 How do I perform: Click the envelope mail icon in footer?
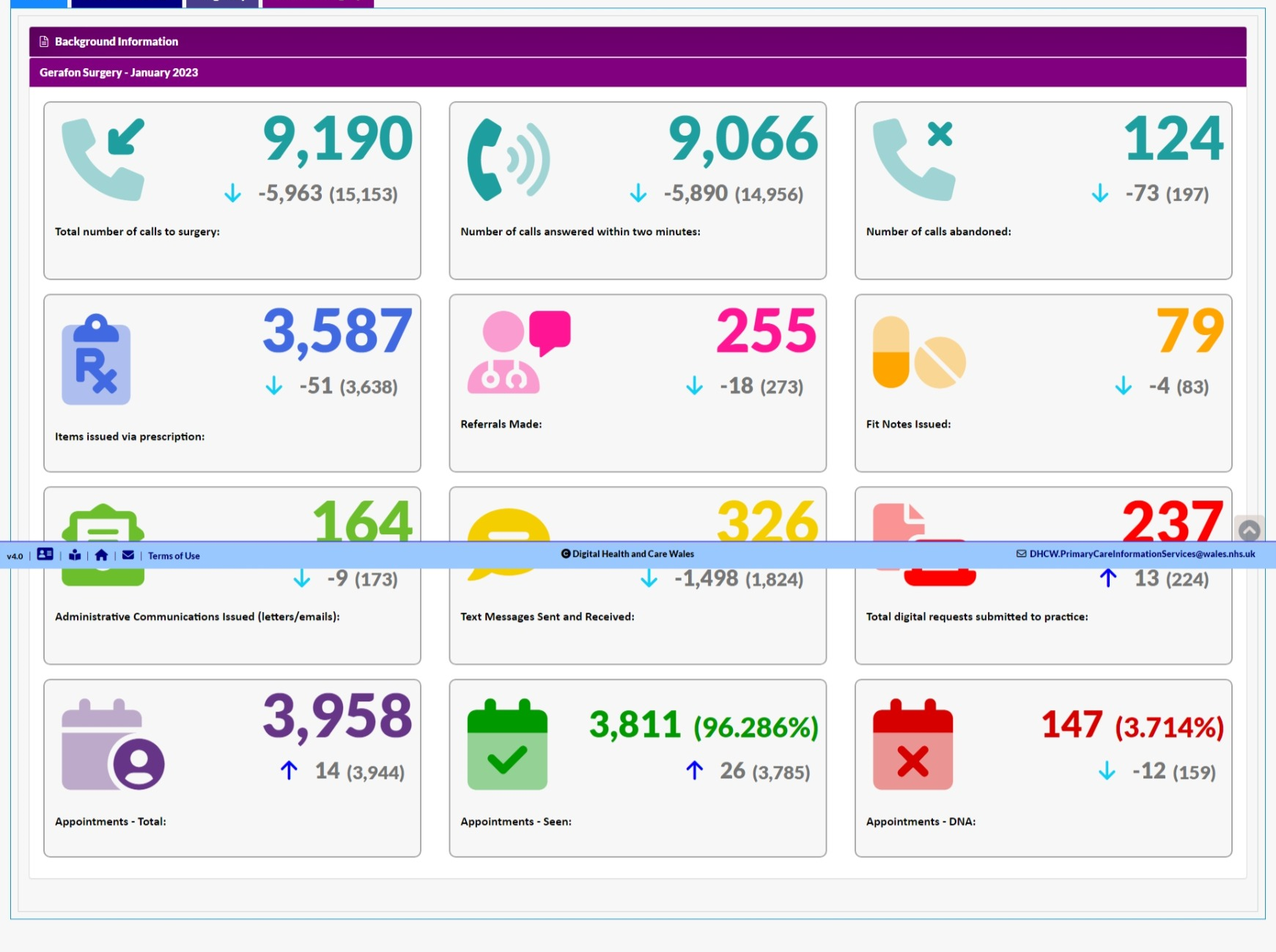click(x=128, y=556)
